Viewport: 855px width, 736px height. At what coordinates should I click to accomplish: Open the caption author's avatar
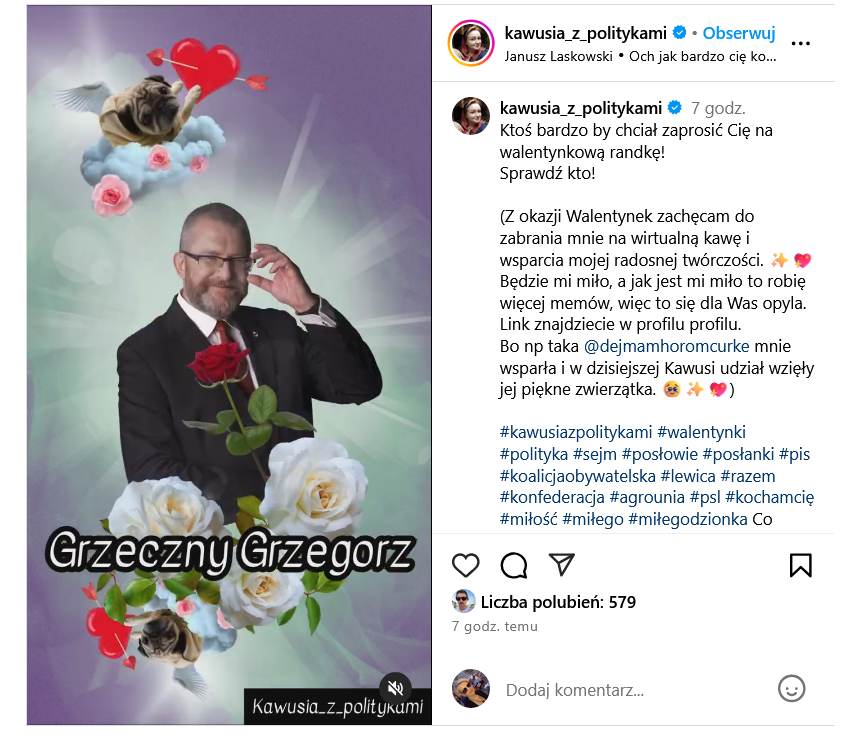point(471,116)
